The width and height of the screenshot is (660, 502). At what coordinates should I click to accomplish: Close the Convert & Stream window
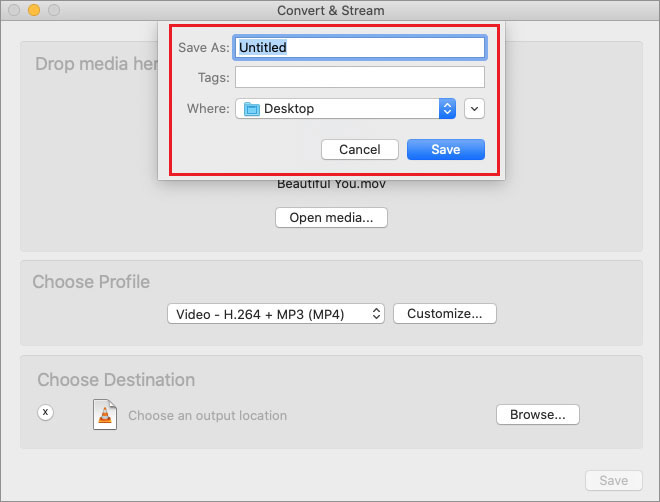click(x=14, y=10)
